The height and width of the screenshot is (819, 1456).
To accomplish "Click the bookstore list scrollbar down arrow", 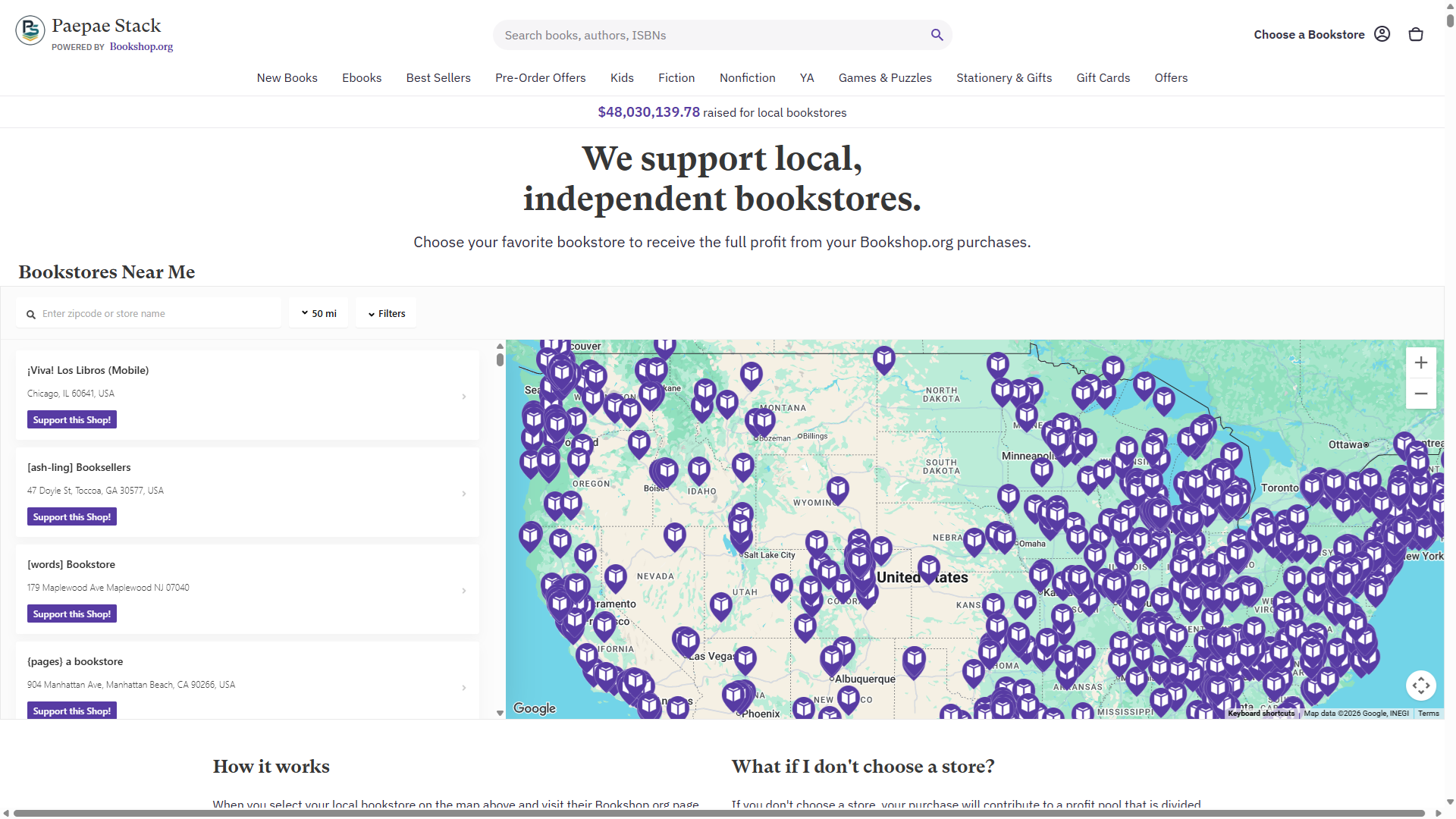I will click(500, 713).
